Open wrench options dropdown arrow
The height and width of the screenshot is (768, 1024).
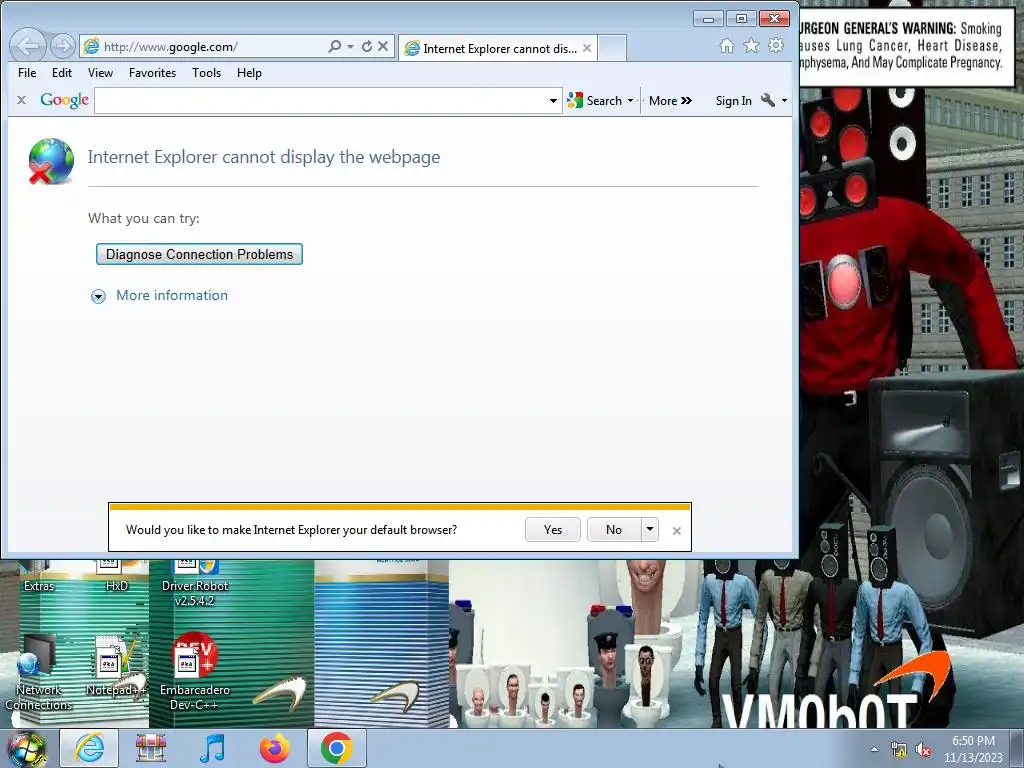[784, 101]
